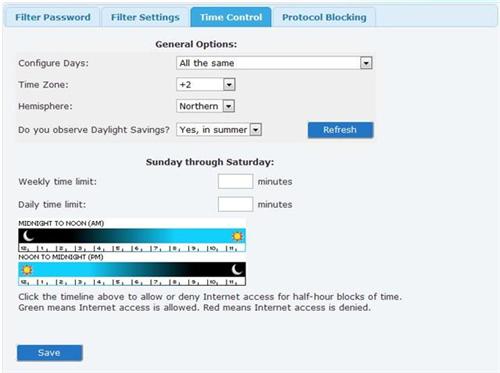Switch to the Filter Settings tab
This screenshot has width=500, height=373.
(145, 17)
